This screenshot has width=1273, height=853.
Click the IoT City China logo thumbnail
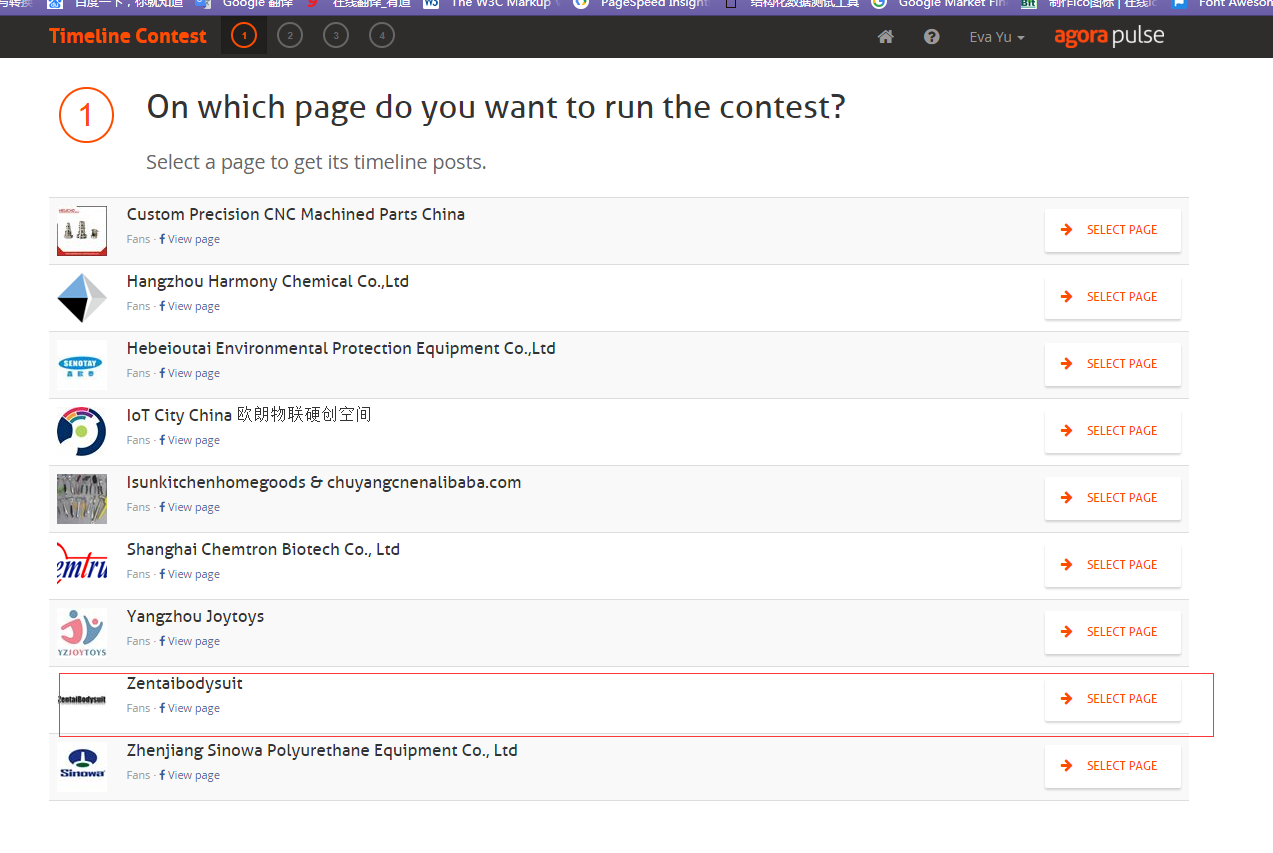pyautogui.click(x=82, y=432)
